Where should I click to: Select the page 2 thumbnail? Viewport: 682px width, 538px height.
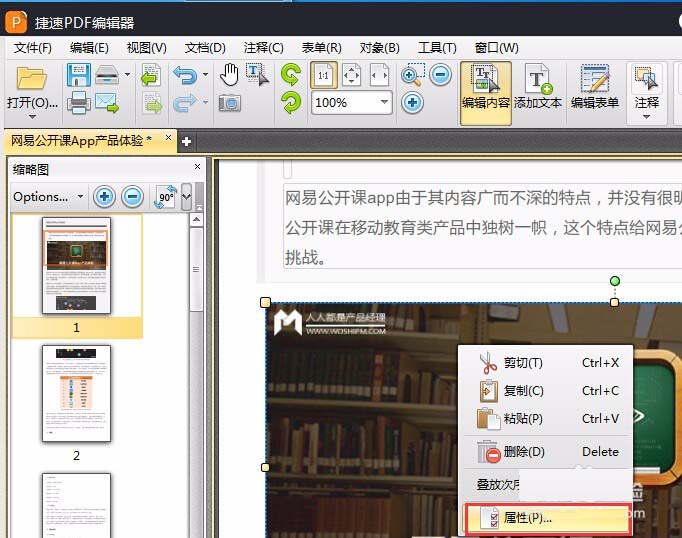76,394
